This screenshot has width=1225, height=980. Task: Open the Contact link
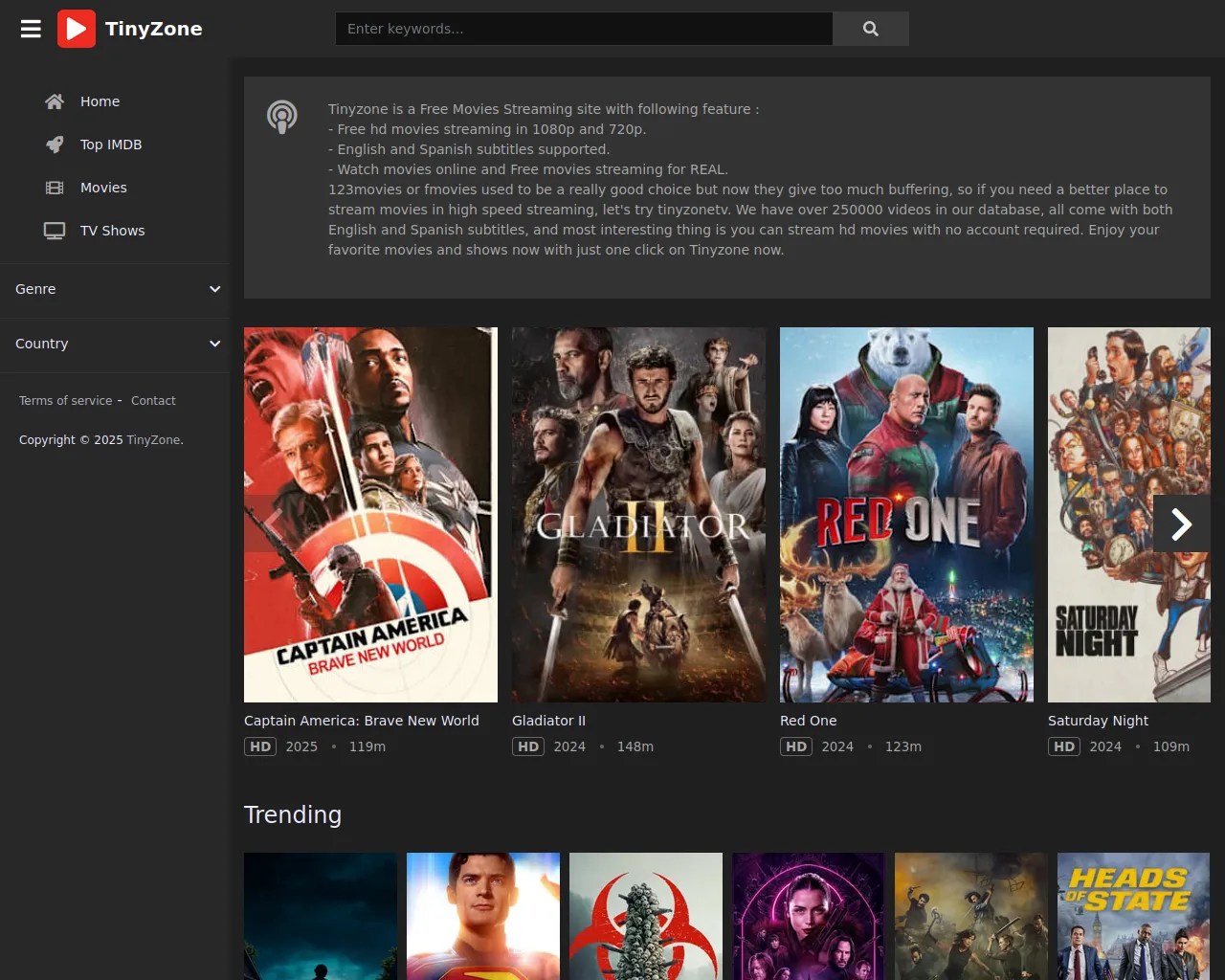(x=153, y=401)
